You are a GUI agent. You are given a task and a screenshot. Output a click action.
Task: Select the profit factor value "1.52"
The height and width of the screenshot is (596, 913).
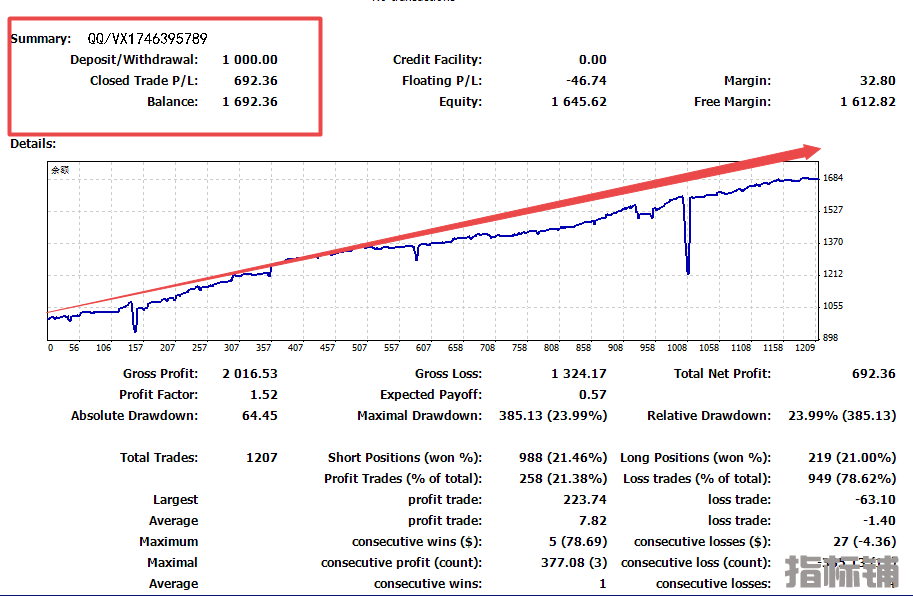[264, 395]
